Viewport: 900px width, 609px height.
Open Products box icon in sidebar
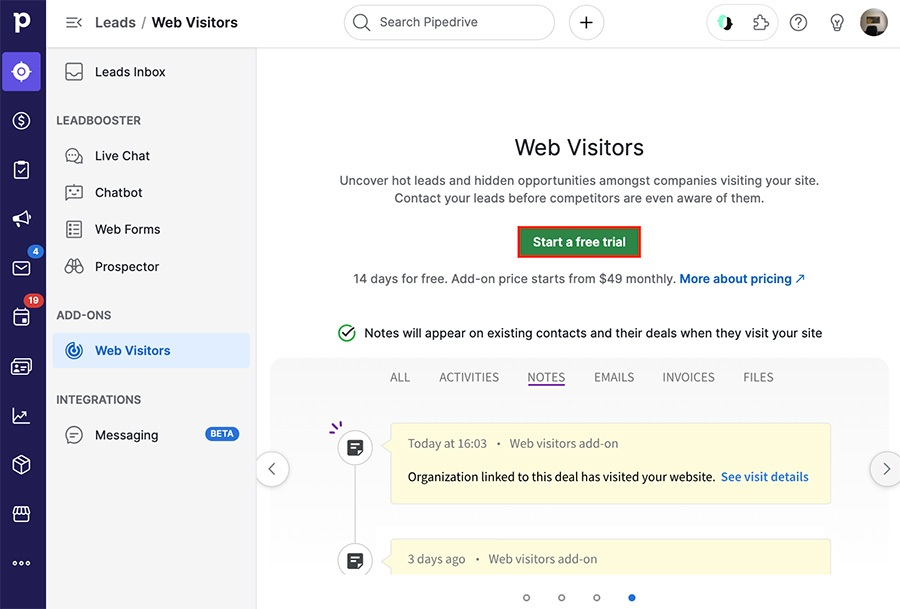(x=21, y=464)
